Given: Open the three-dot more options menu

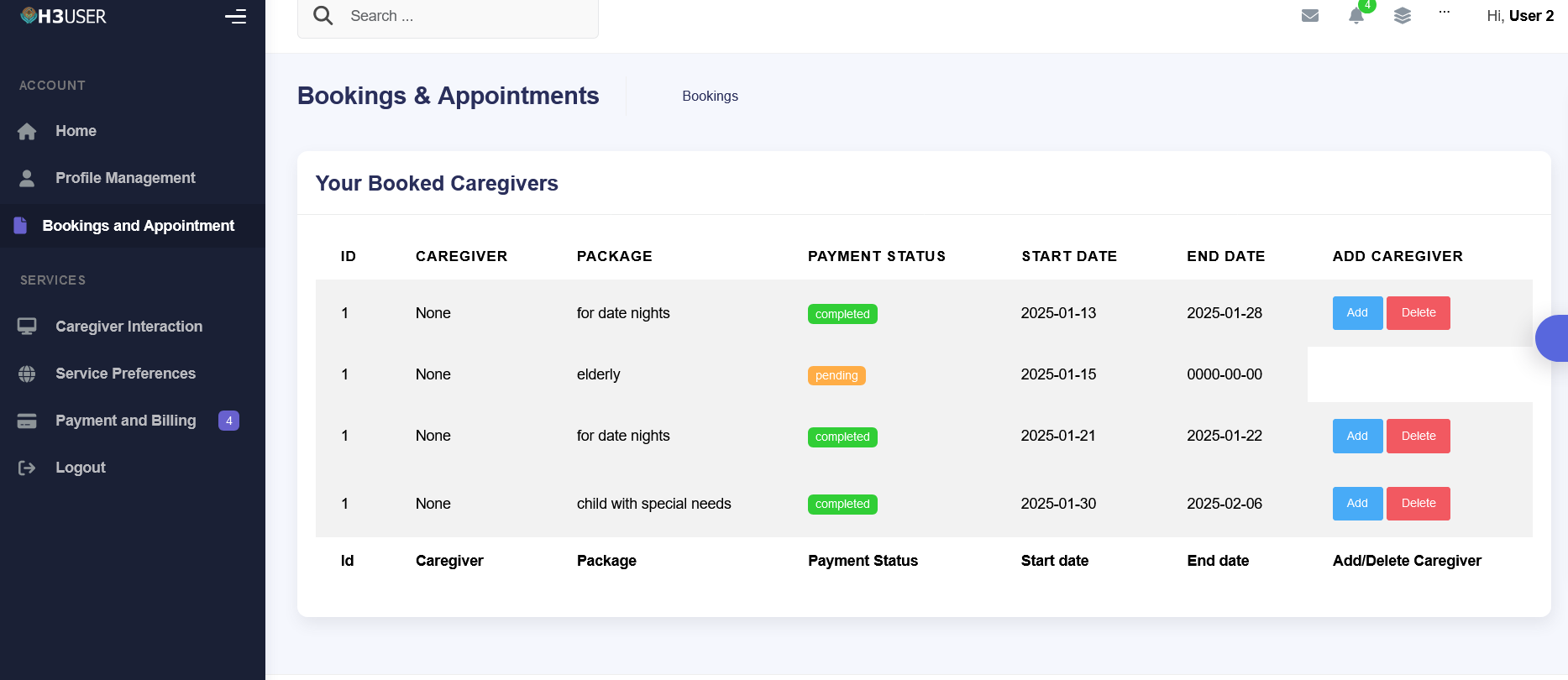Looking at the screenshot, I should [x=1444, y=13].
